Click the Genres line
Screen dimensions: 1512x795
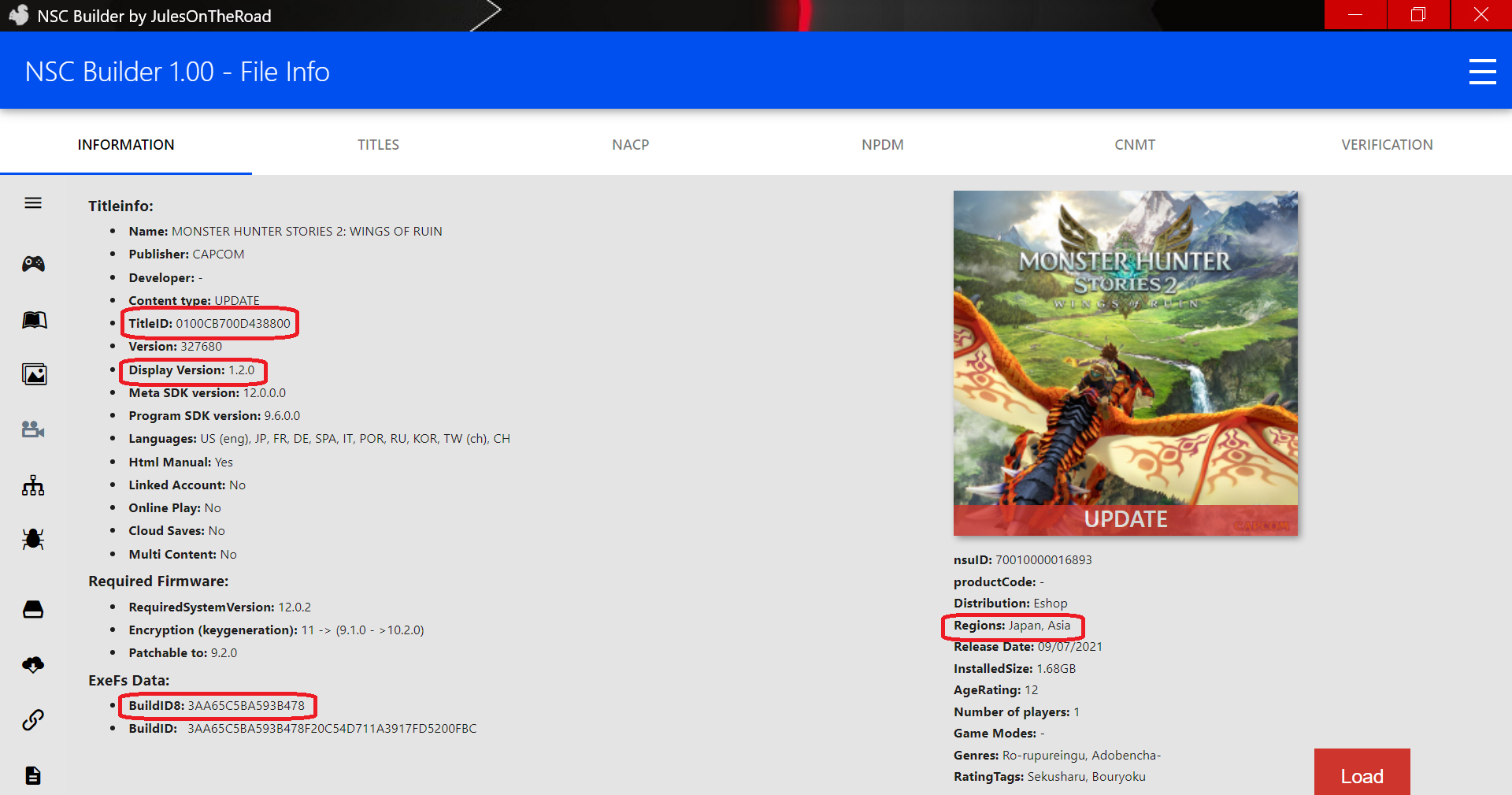pos(1057,755)
